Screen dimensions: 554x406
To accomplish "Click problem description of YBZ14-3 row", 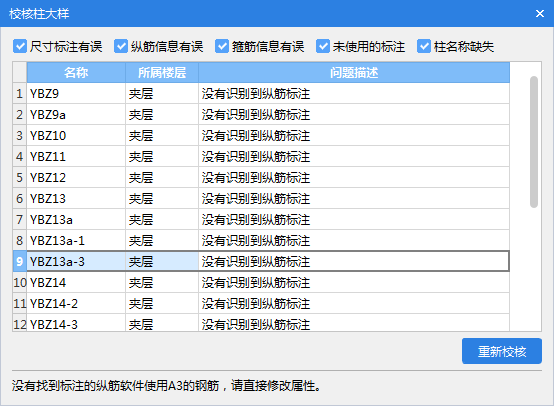I will 354,323.
